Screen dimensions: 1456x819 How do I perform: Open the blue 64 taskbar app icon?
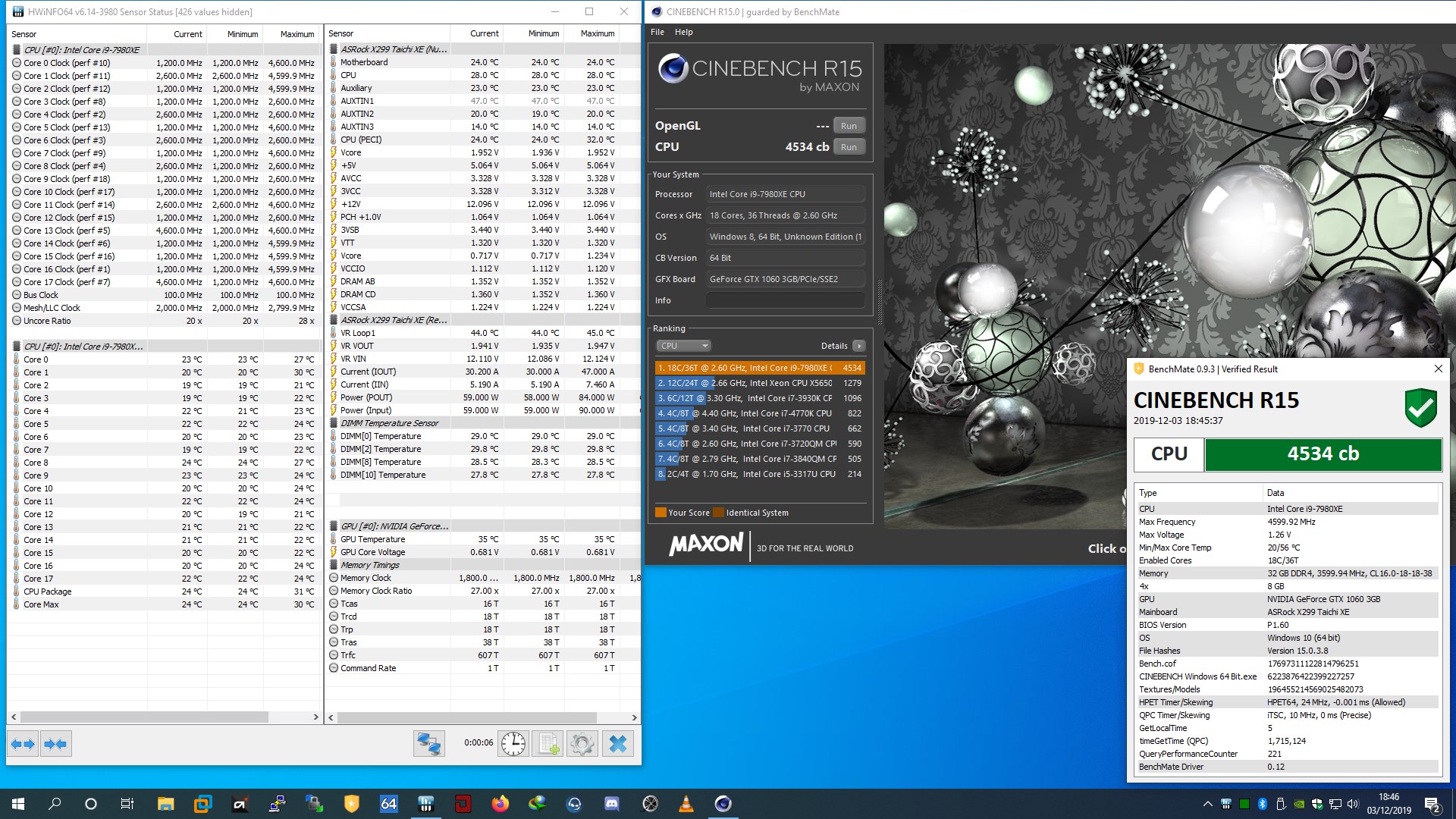[388, 804]
